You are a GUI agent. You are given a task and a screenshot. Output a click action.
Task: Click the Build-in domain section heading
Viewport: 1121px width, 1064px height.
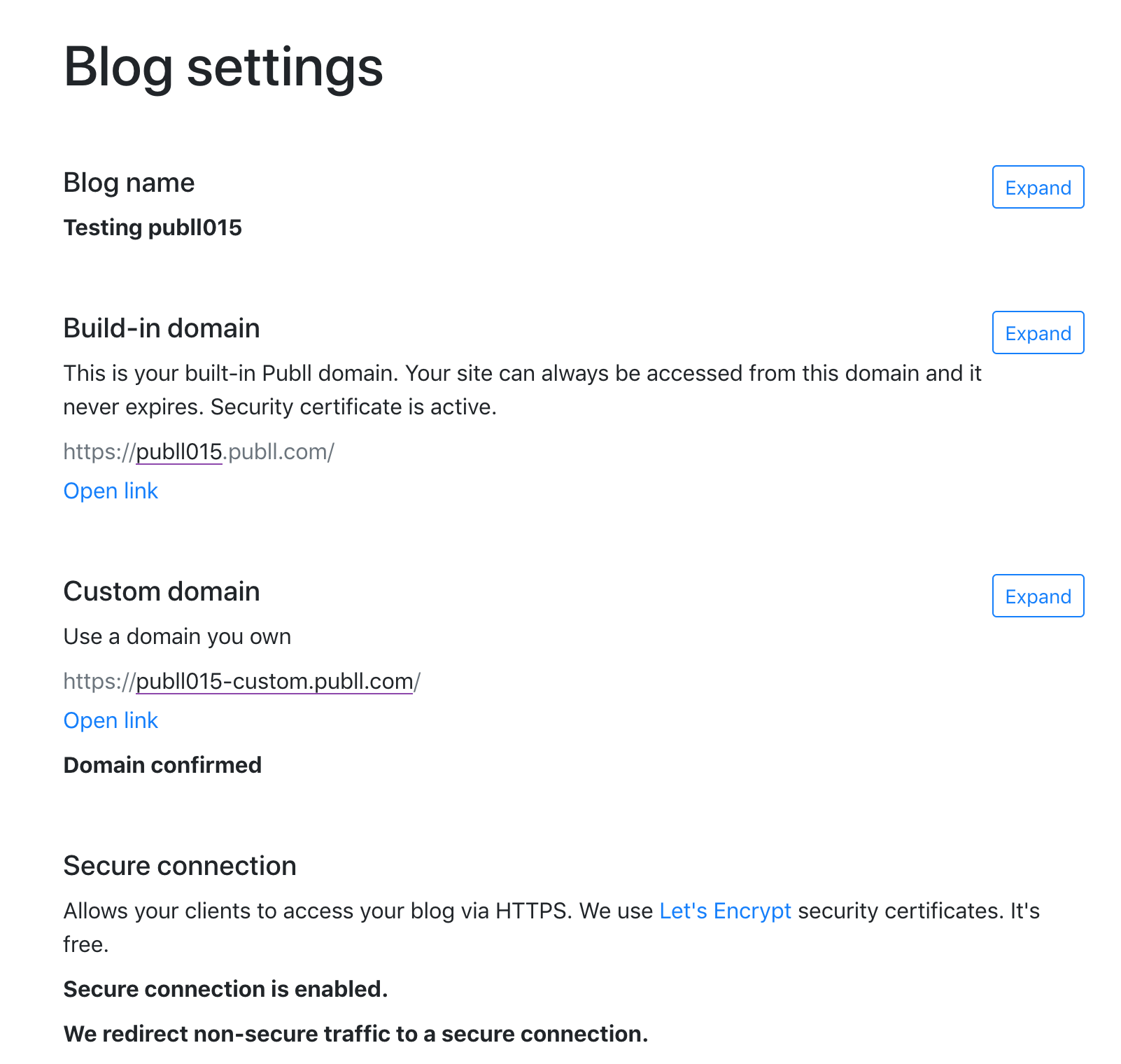pos(161,328)
